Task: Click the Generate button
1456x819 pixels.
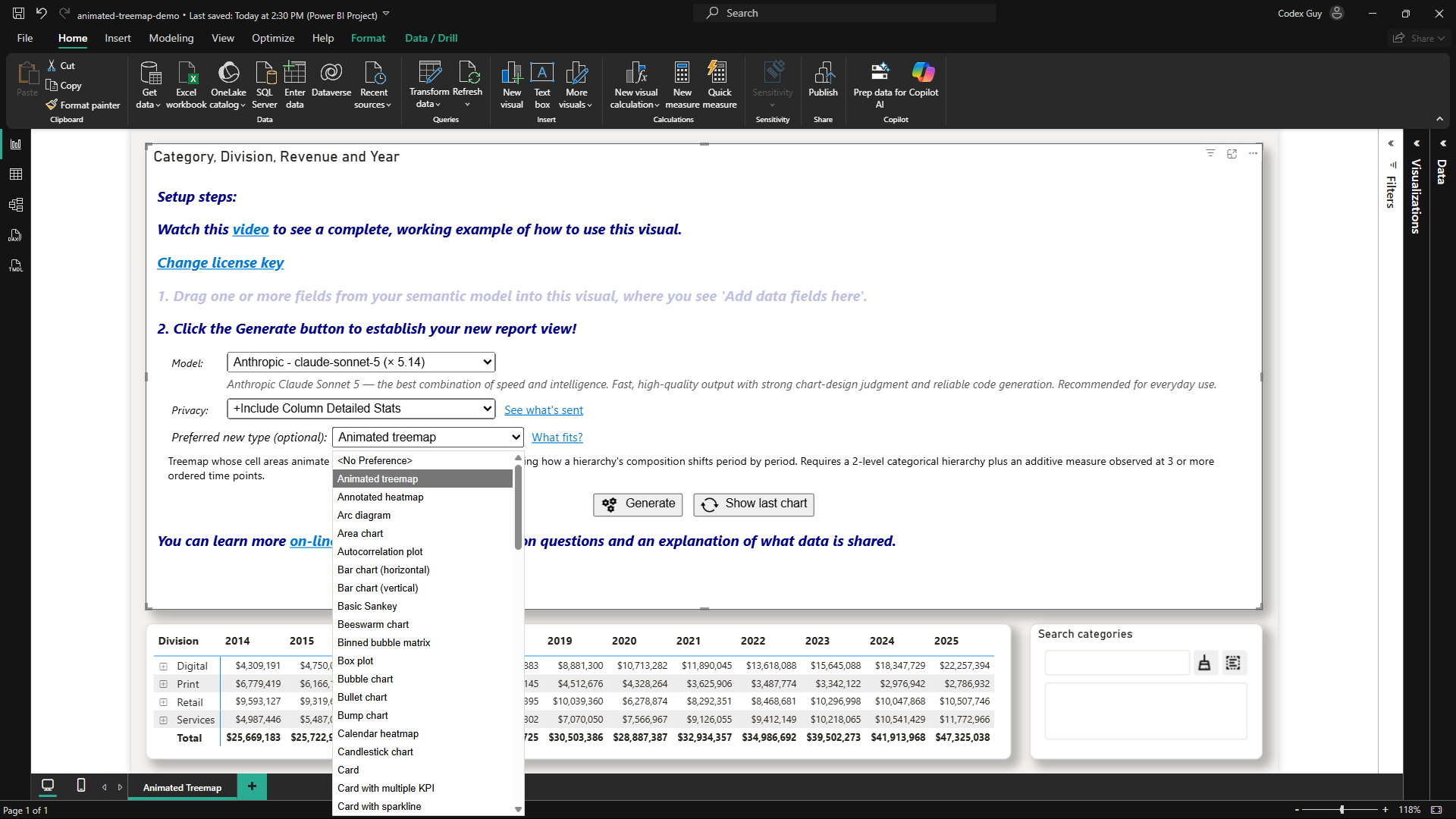Action: (638, 504)
